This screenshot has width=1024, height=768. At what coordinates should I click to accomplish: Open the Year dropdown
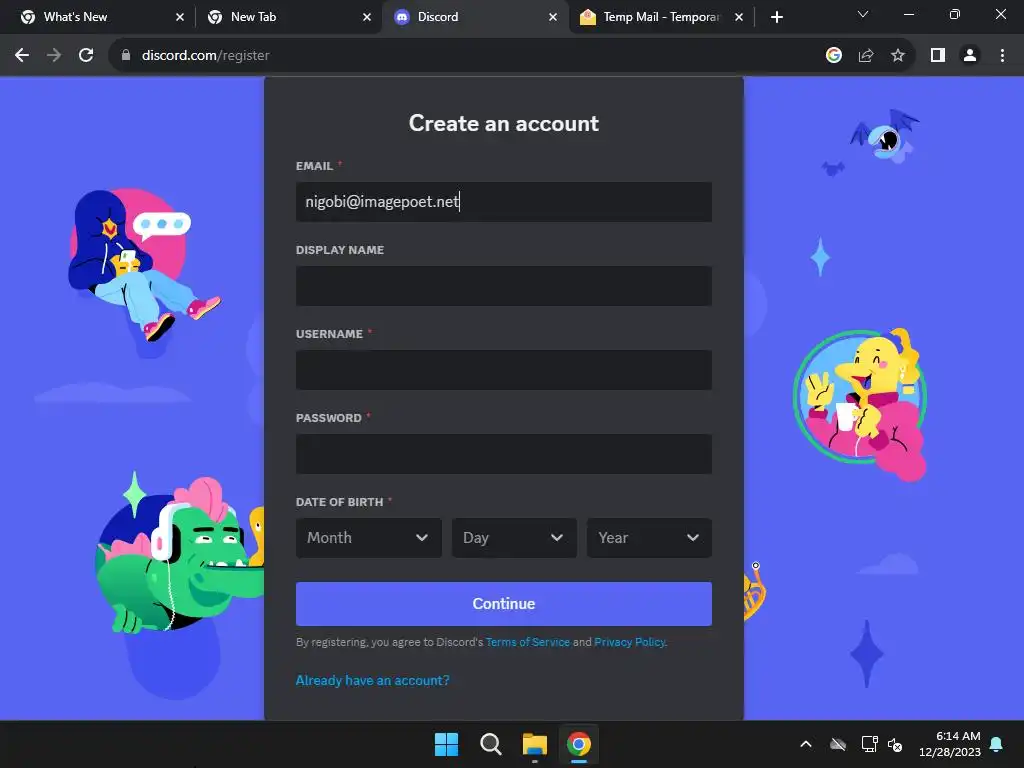(649, 538)
